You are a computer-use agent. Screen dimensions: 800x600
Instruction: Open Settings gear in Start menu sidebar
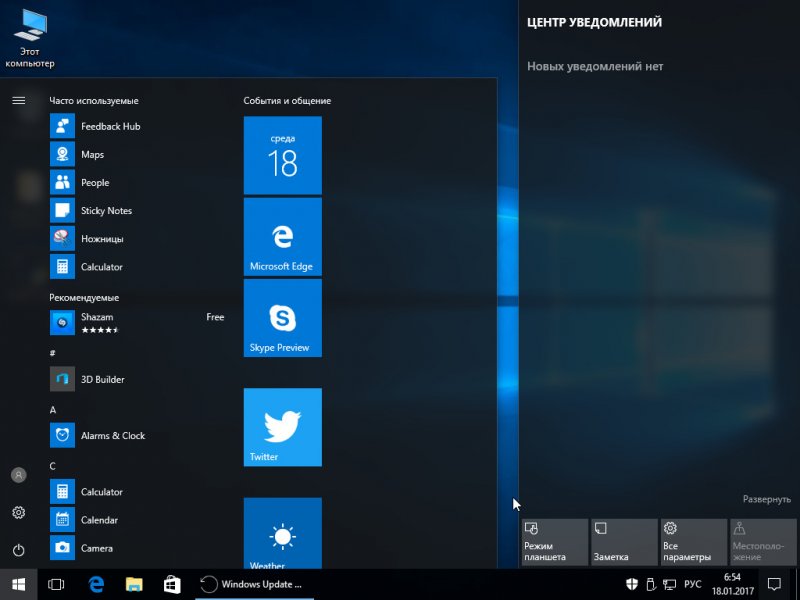[x=18, y=512]
